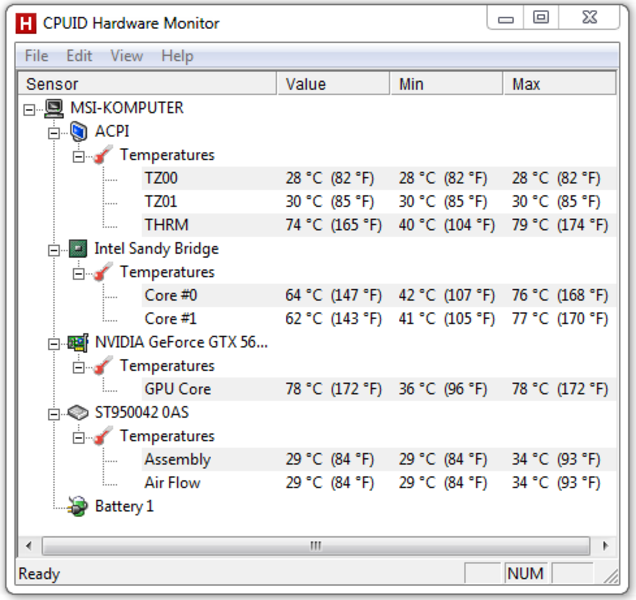Select the Battery 1 label

tap(124, 506)
